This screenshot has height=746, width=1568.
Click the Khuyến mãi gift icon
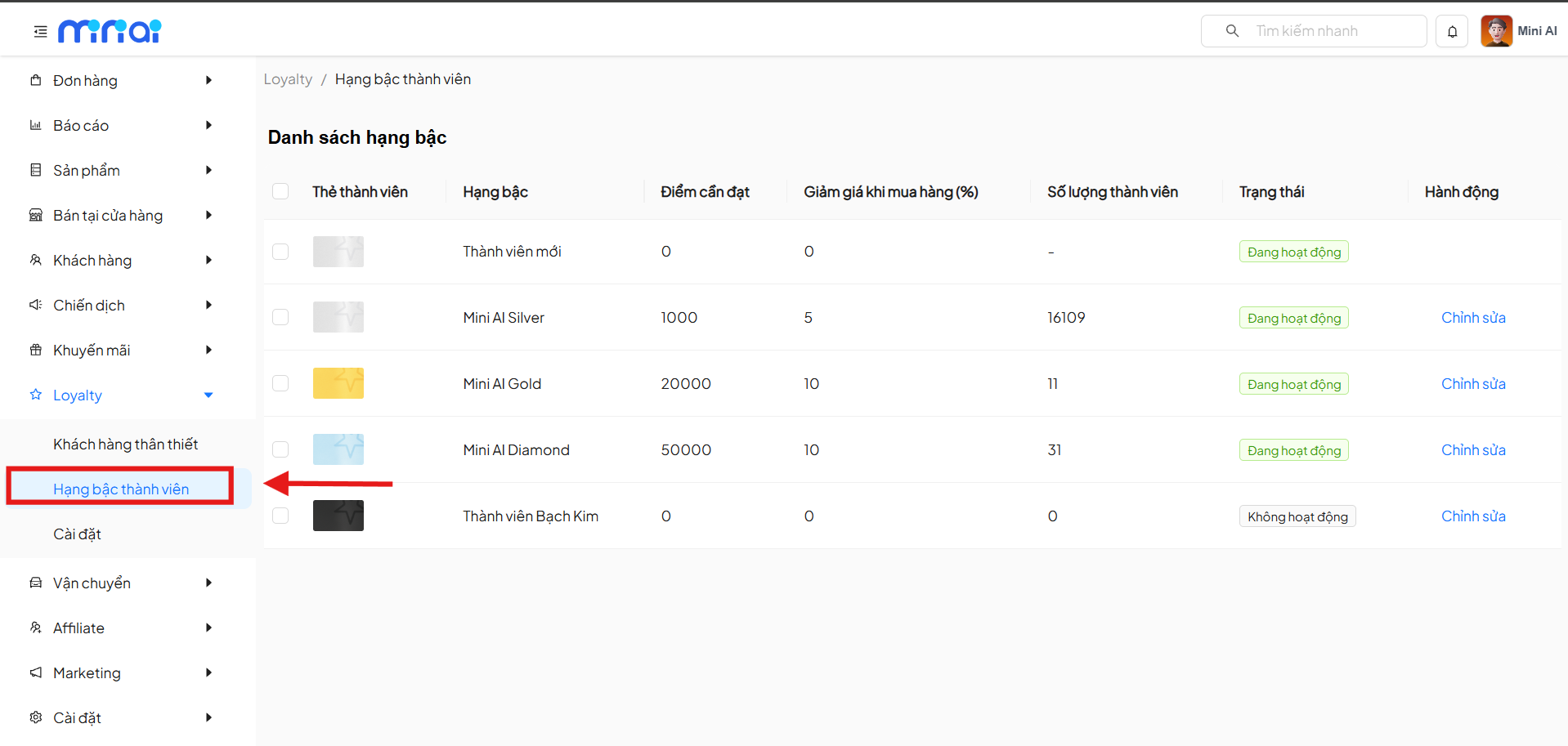point(36,350)
